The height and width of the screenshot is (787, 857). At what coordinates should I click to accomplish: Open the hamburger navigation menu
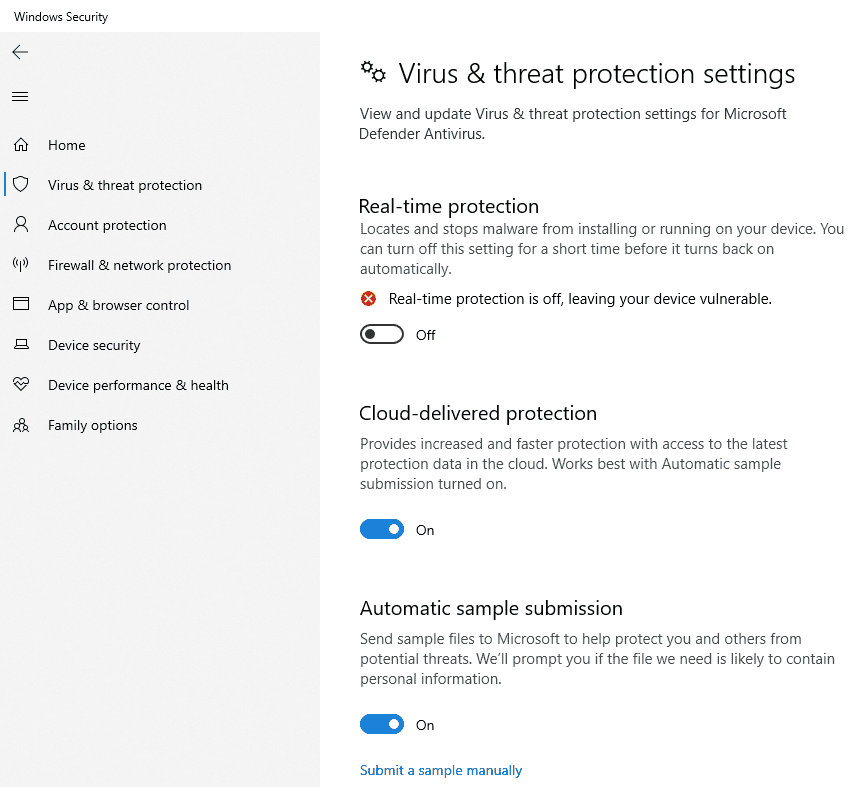tap(20, 97)
